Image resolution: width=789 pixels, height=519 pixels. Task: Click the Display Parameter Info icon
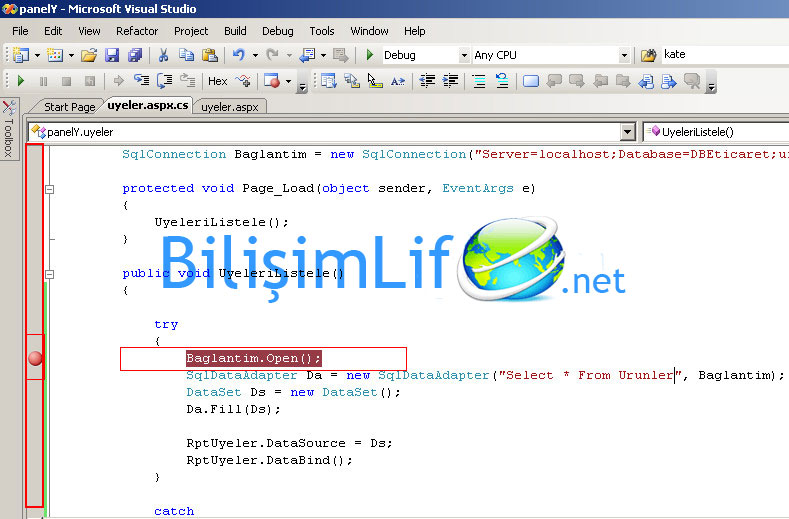(352, 81)
